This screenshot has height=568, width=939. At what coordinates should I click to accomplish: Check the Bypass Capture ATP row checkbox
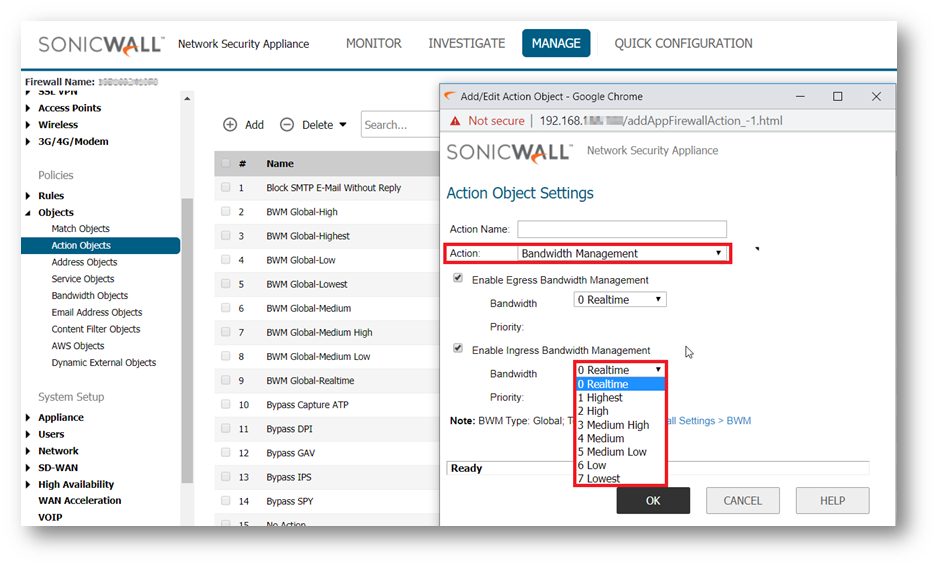tap(226, 404)
